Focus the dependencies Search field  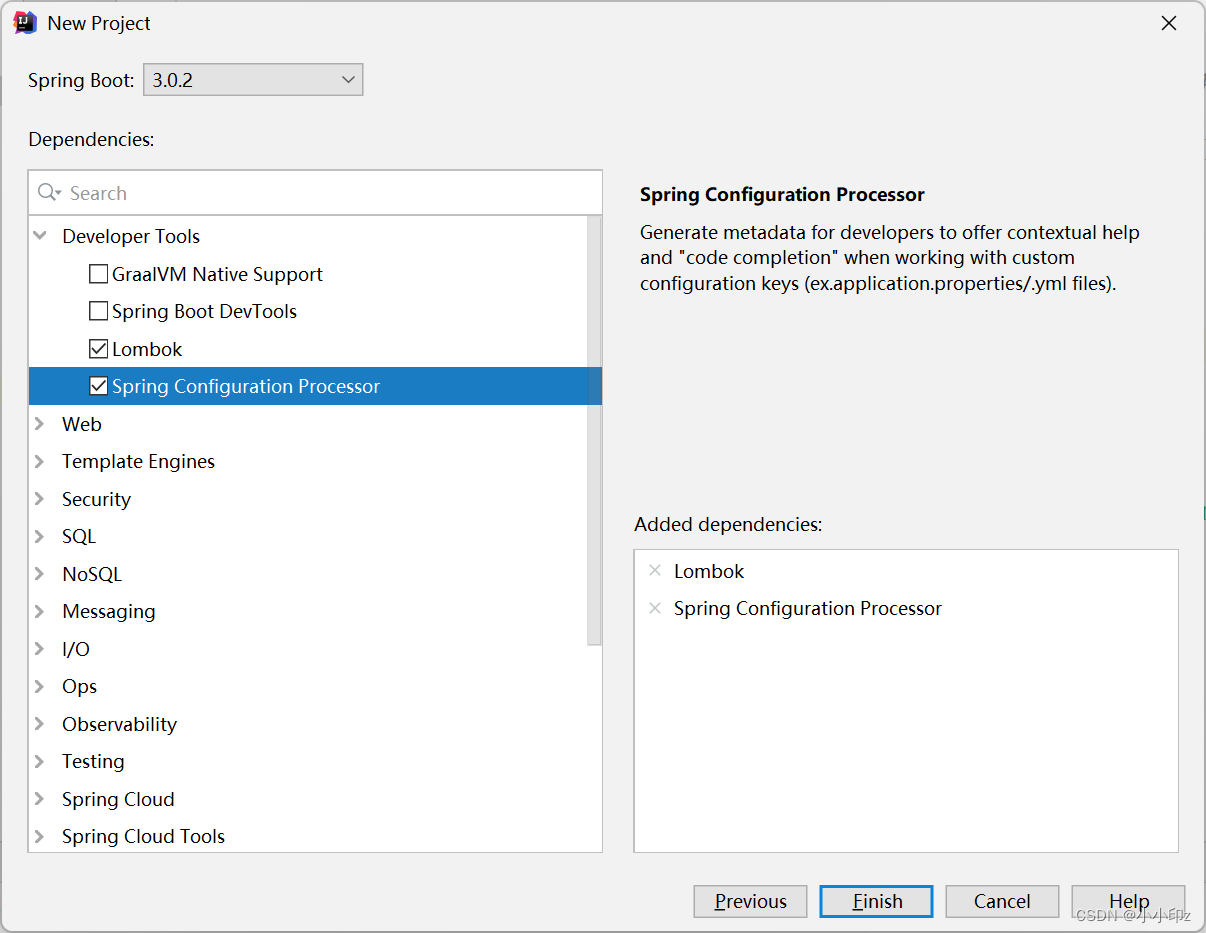click(x=315, y=192)
